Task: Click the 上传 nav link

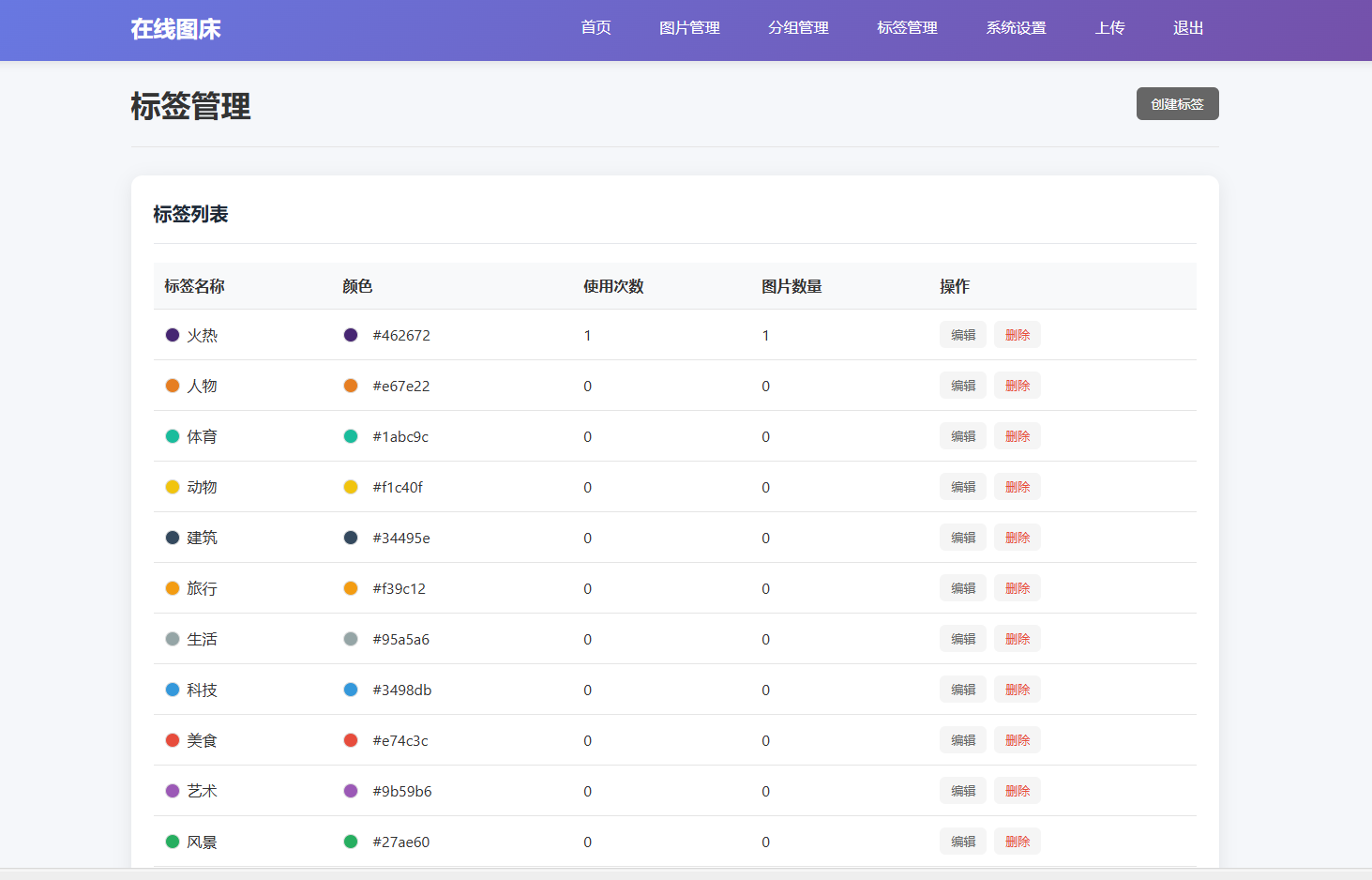Action: click(x=1109, y=28)
